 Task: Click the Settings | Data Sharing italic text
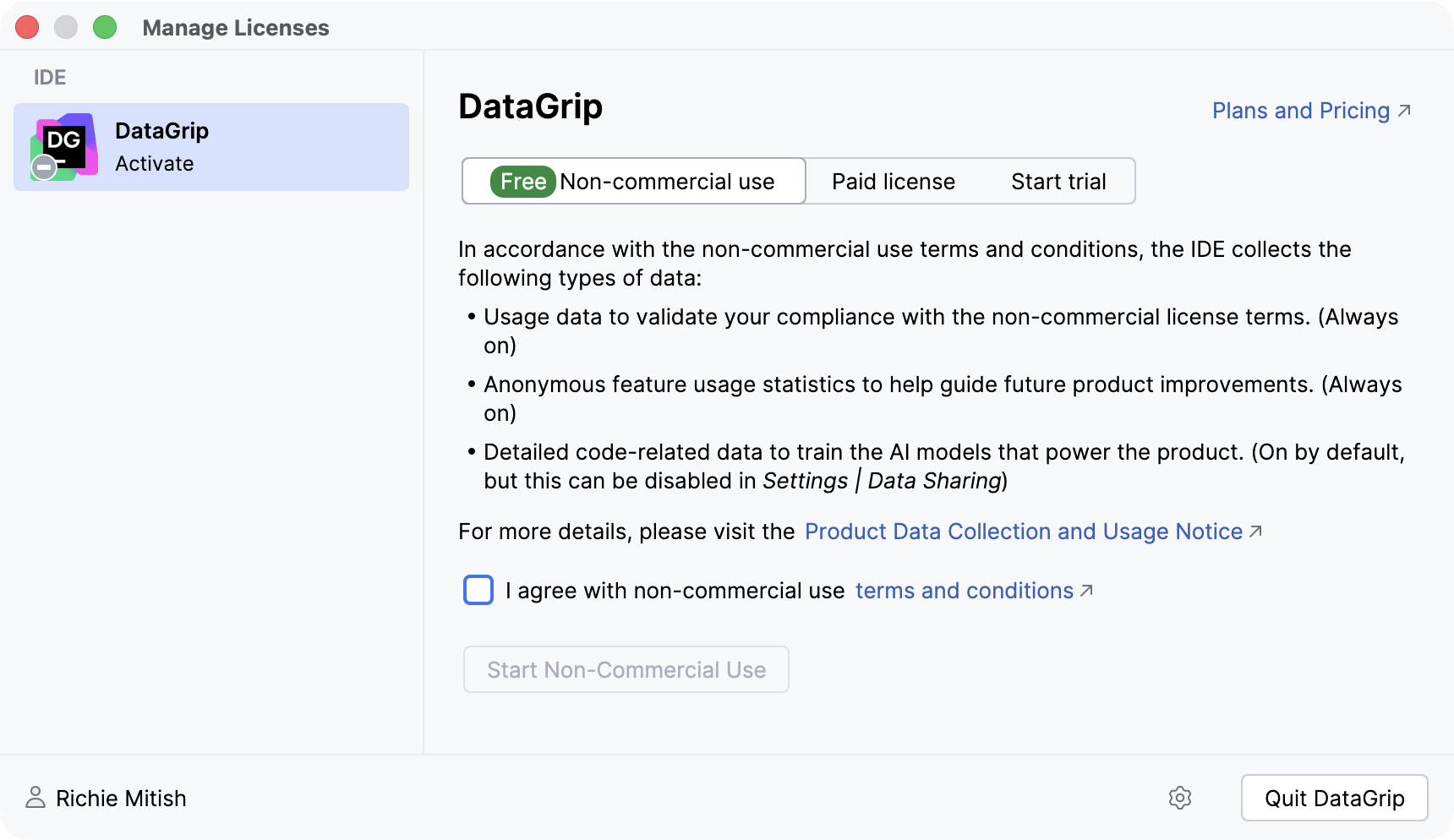(x=882, y=481)
